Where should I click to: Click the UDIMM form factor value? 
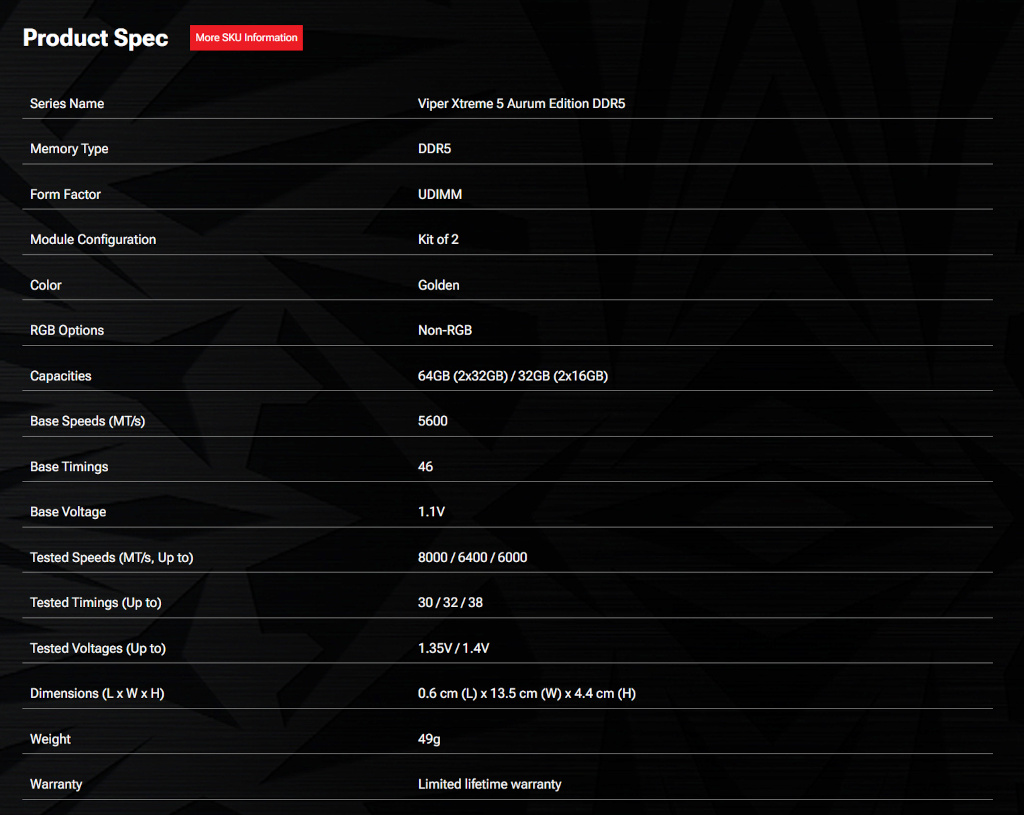click(x=440, y=195)
